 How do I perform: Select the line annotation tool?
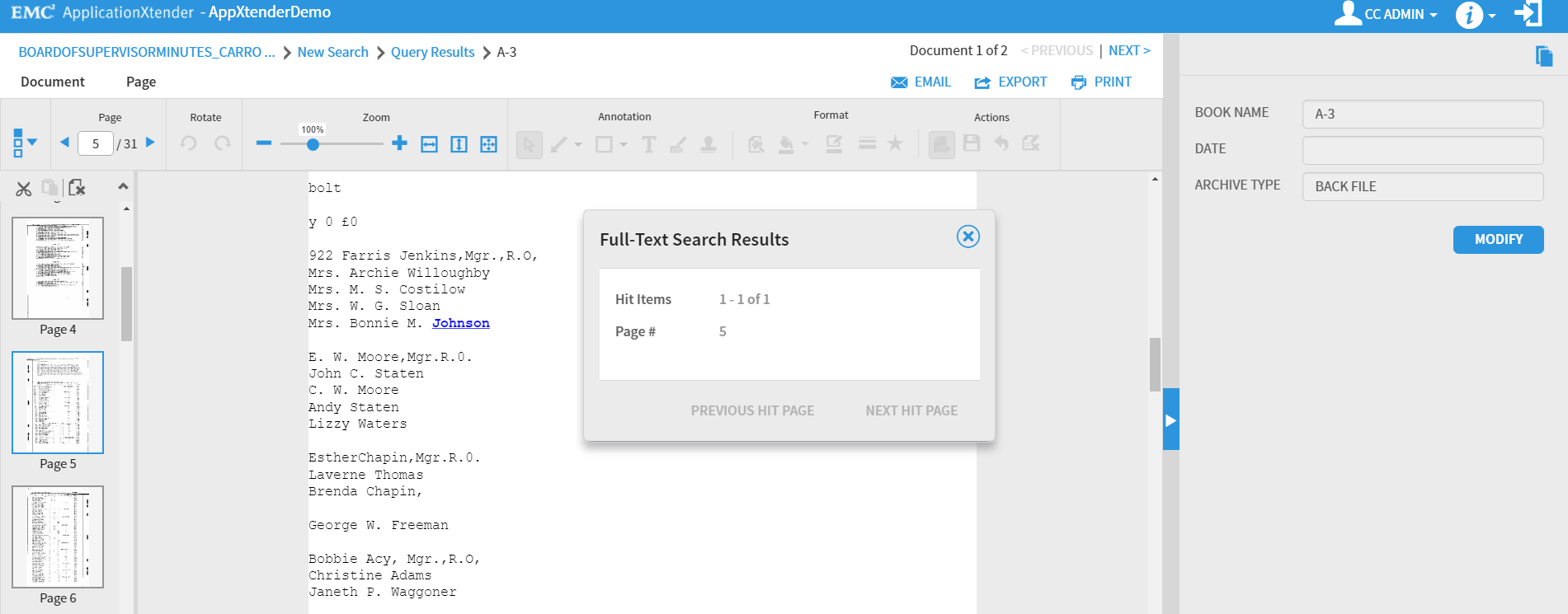point(558,144)
